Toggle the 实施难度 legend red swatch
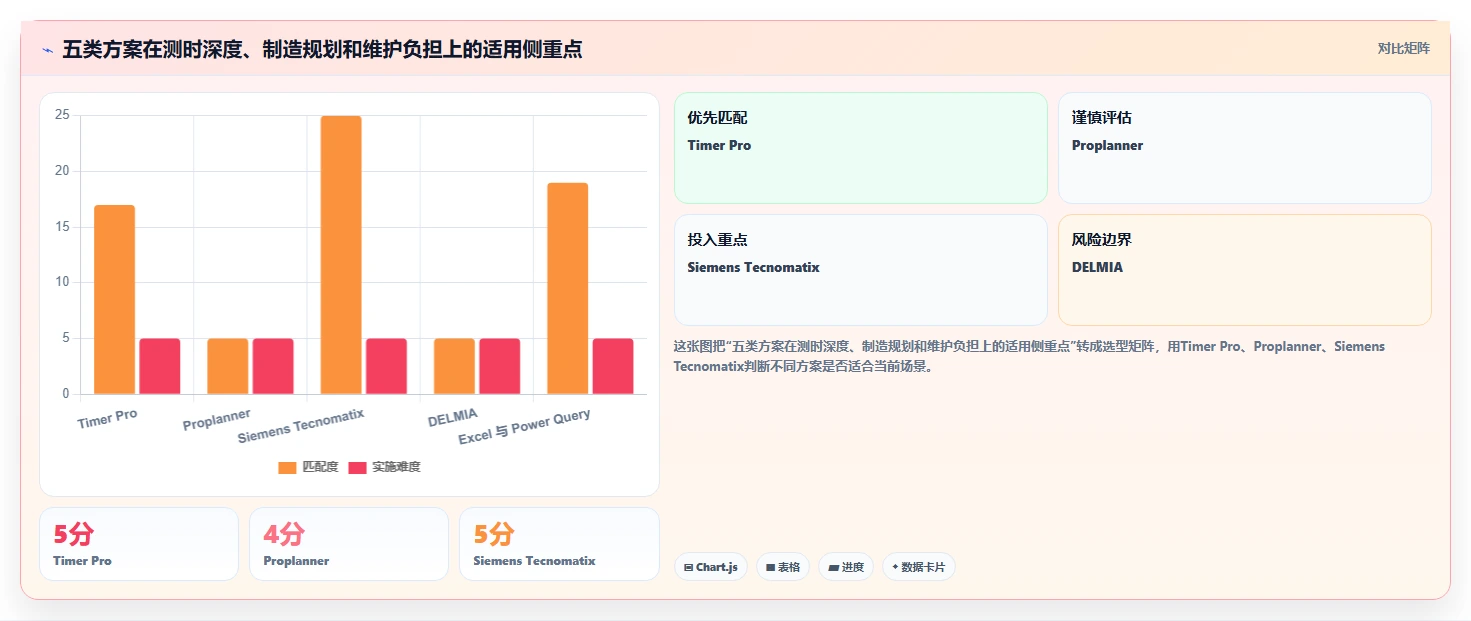Screen dimensions: 1471x621 (x=357, y=467)
